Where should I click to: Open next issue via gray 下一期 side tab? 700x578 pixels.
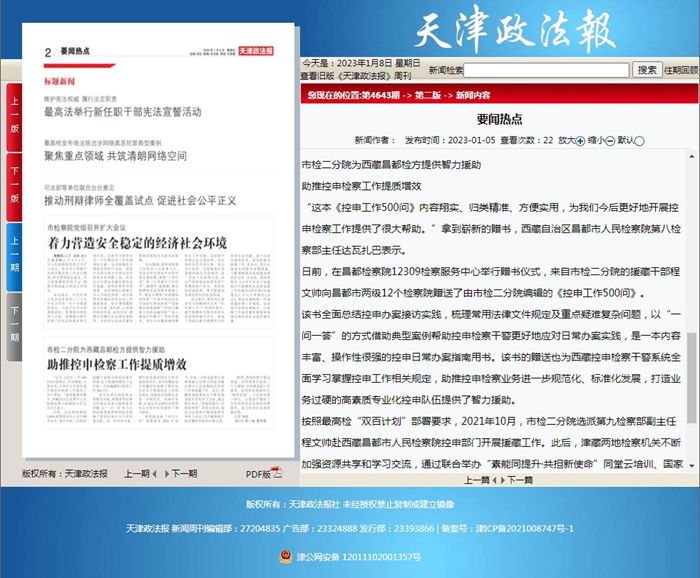coord(14,327)
